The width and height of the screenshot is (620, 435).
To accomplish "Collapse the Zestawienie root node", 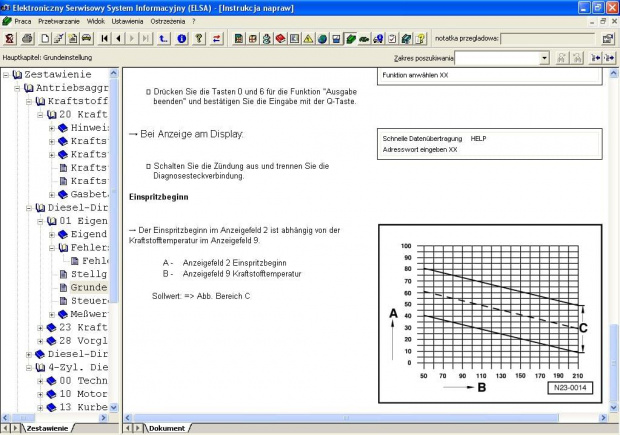I will [x=6, y=74].
